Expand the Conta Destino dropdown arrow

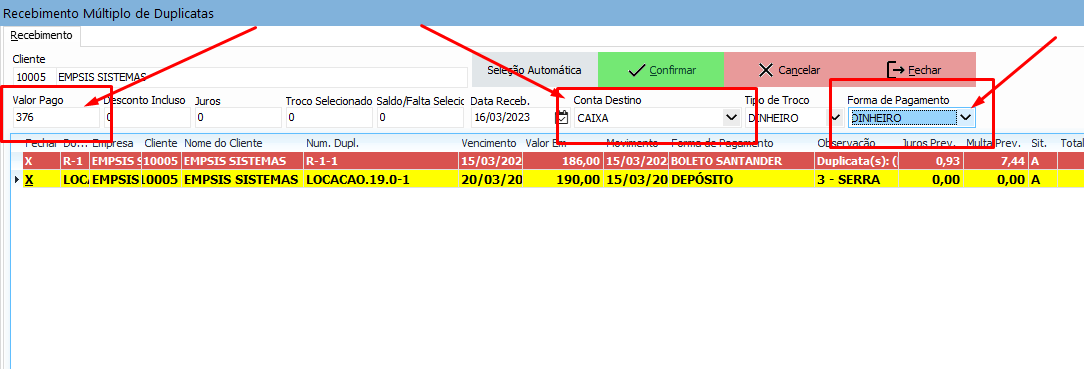point(731,117)
